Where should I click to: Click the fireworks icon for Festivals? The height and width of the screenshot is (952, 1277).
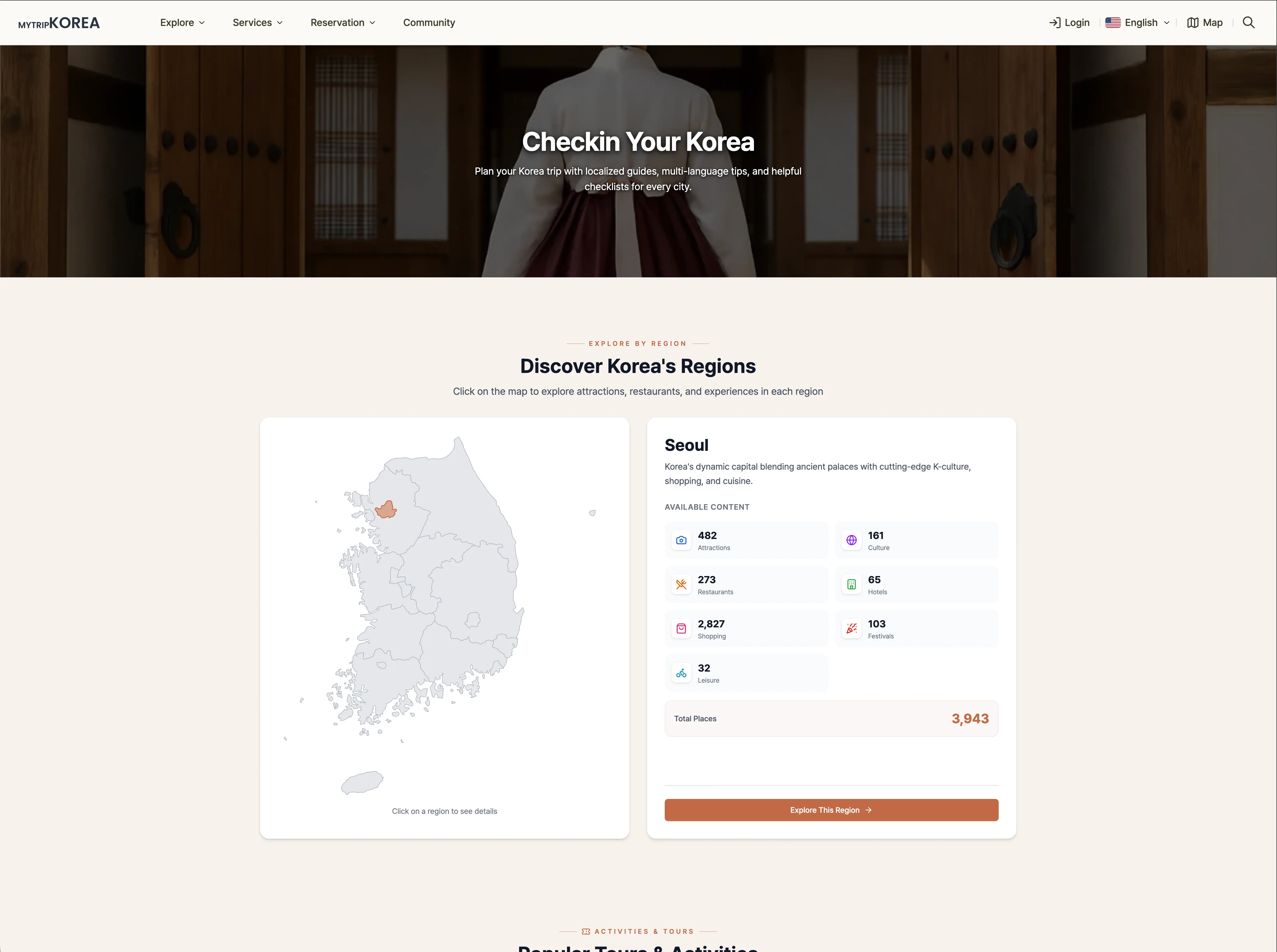pyautogui.click(x=852, y=628)
